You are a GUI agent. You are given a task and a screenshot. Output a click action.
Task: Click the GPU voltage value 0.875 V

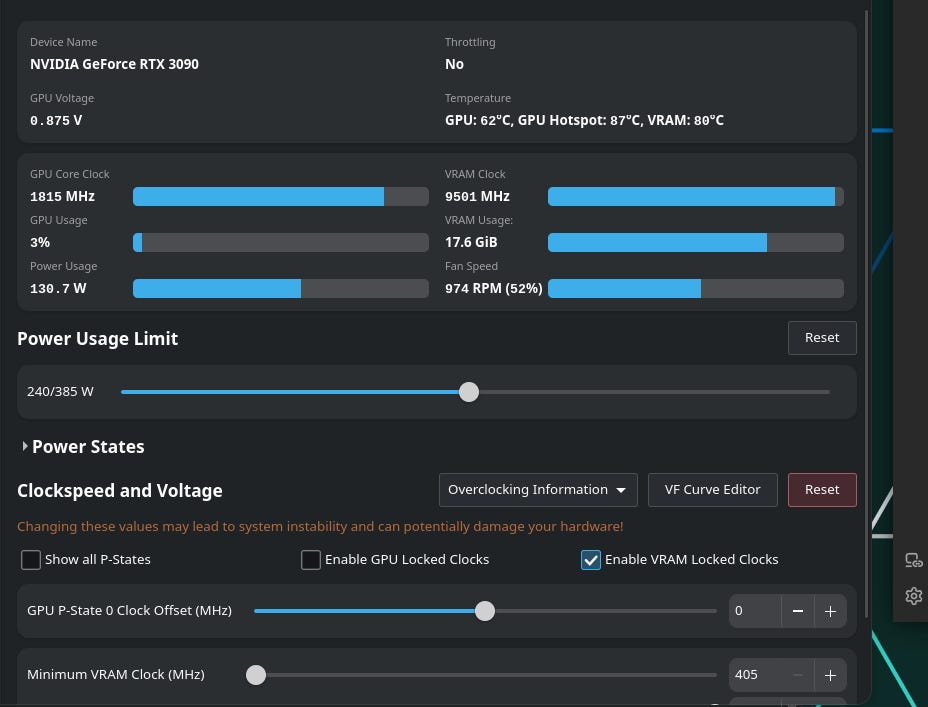click(56, 120)
